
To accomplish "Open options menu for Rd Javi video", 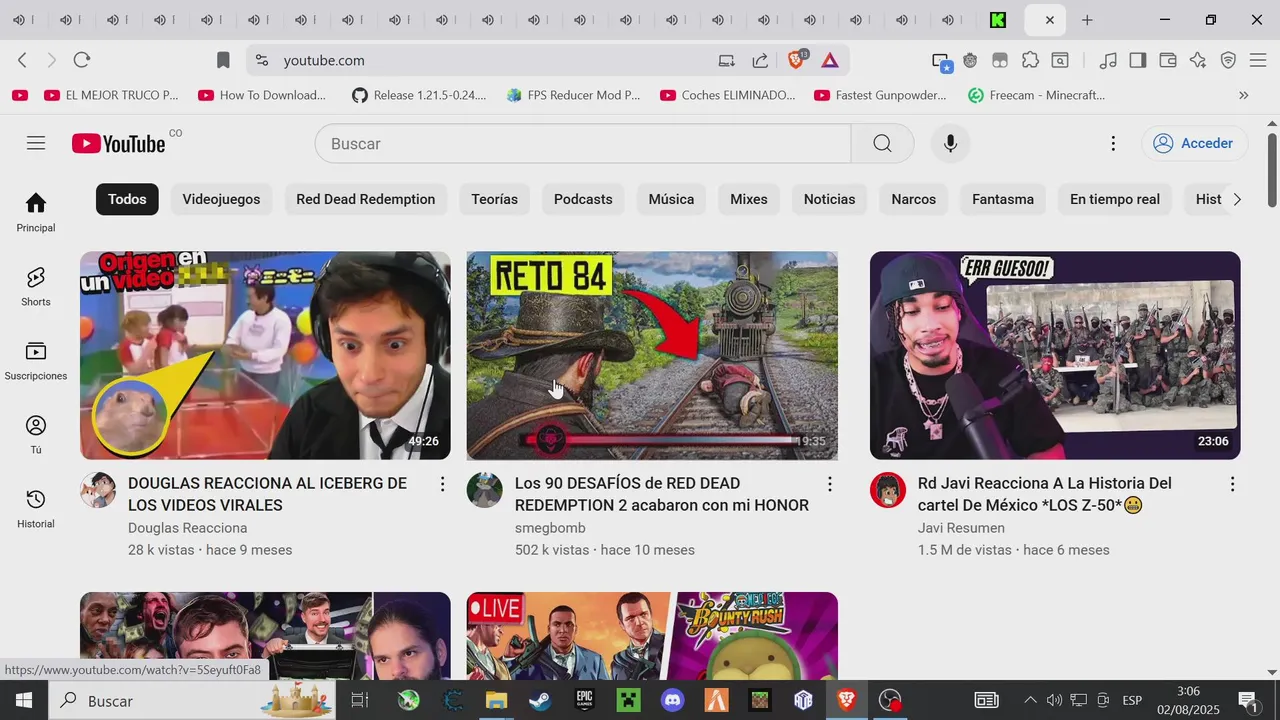I will pyautogui.click(x=1232, y=484).
